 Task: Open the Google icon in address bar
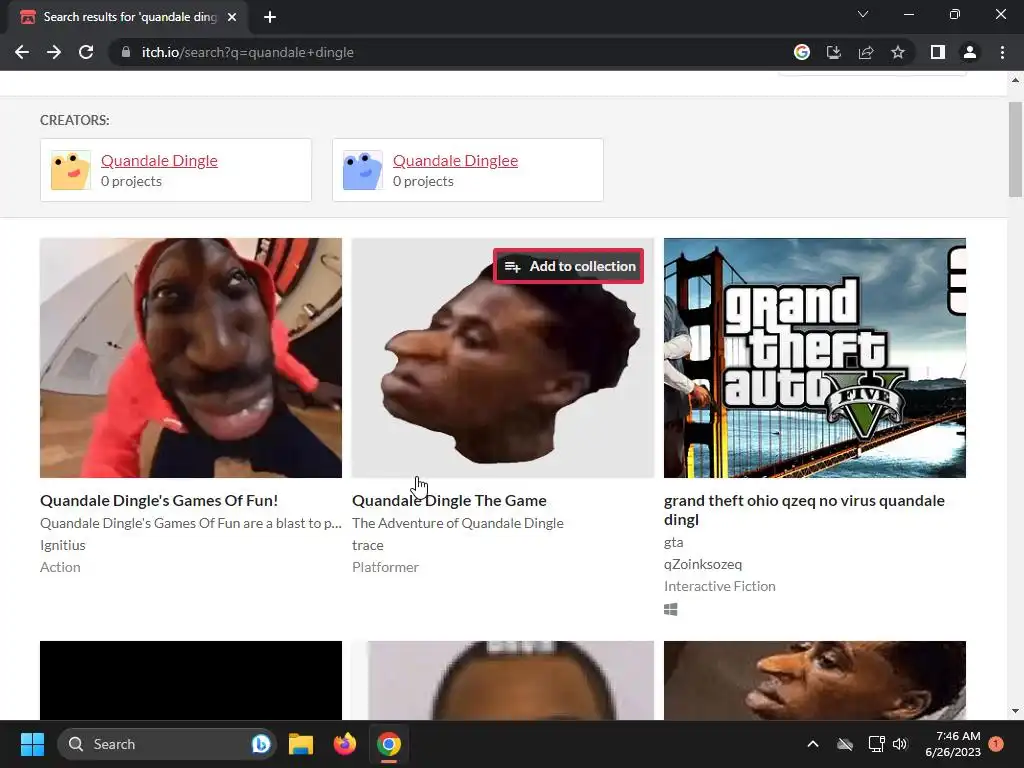click(801, 52)
